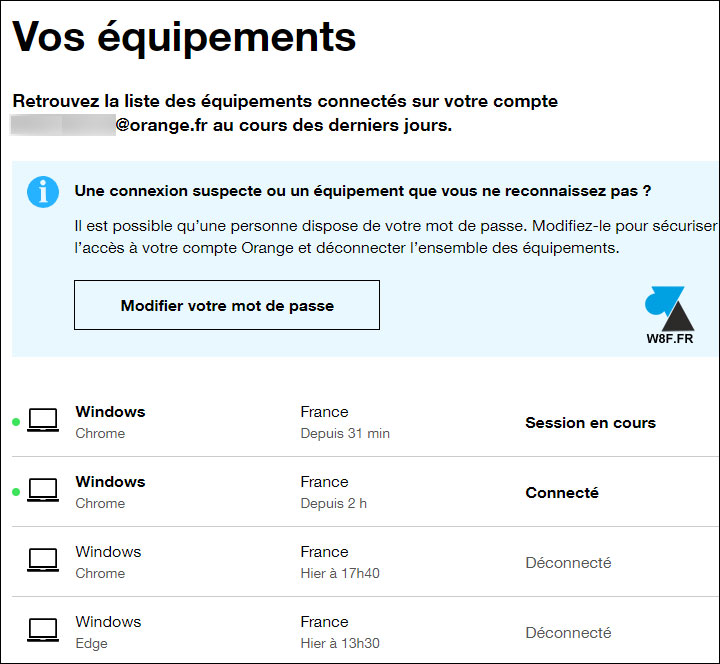
Task: Click the laptop icon for Hier à 17h40 entry
Action: [x=43, y=560]
